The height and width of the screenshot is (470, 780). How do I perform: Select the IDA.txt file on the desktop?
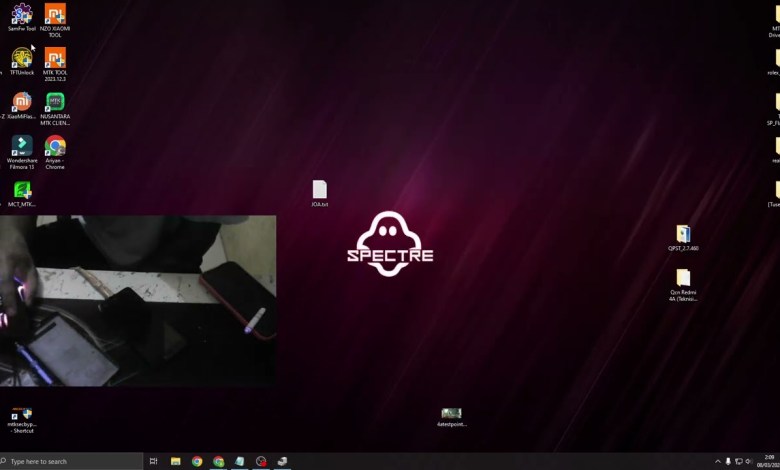point(320,190)
